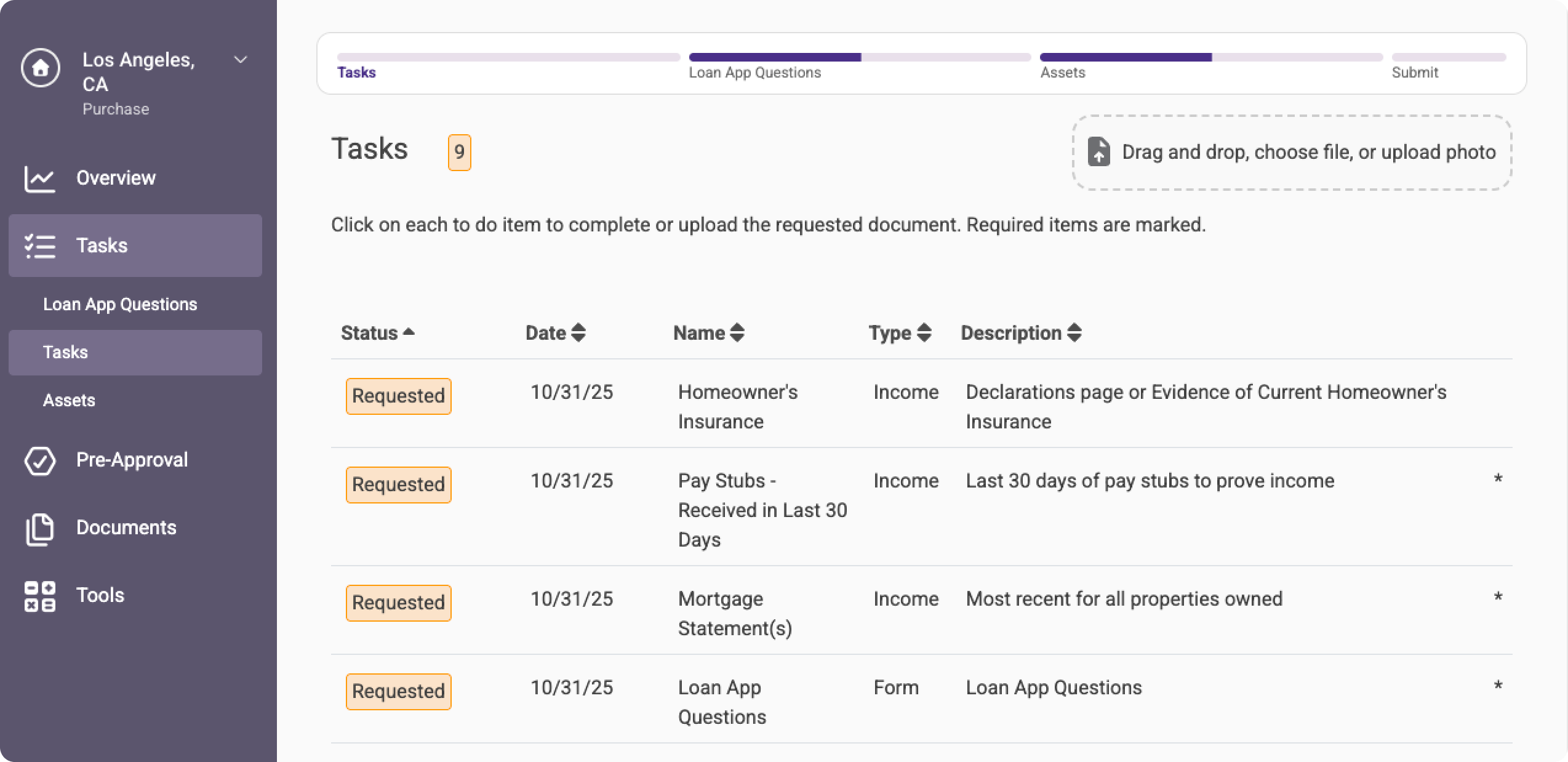This screenshot has width=1568, height=762.
Task: Sort tasks by Date column arrows
Action: pyautogui.click(x=578, y=333)
